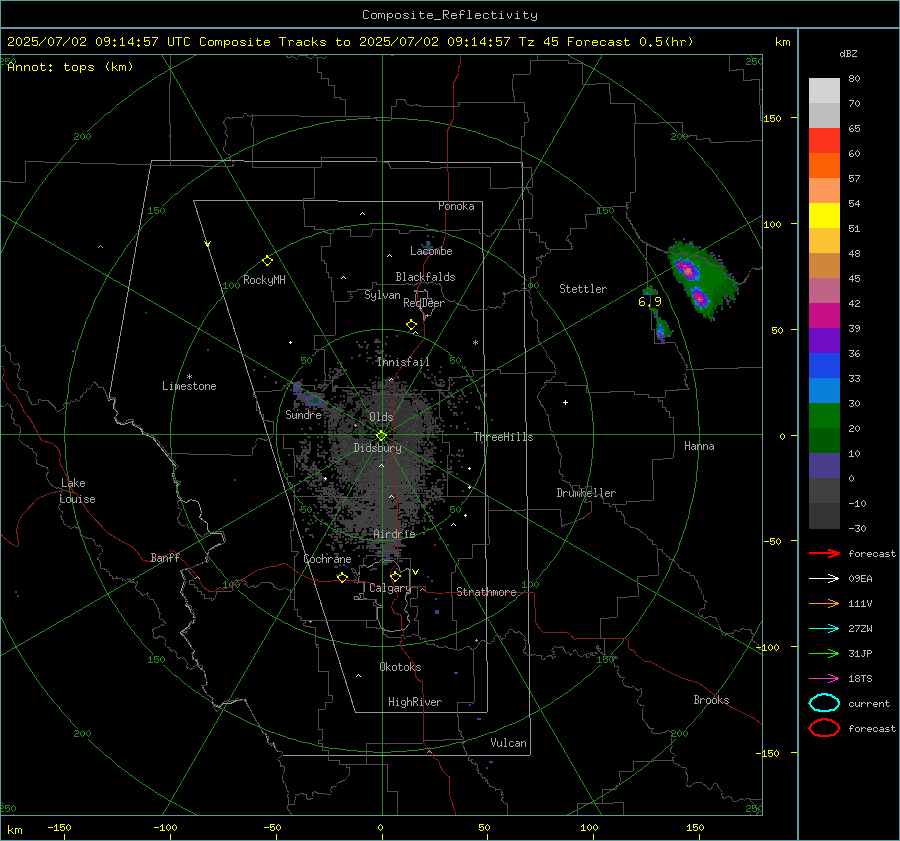Image resolution: width=900 pixels, height=841 pixels.
Task: Click the Innisfail label
Action: (403, 362)
